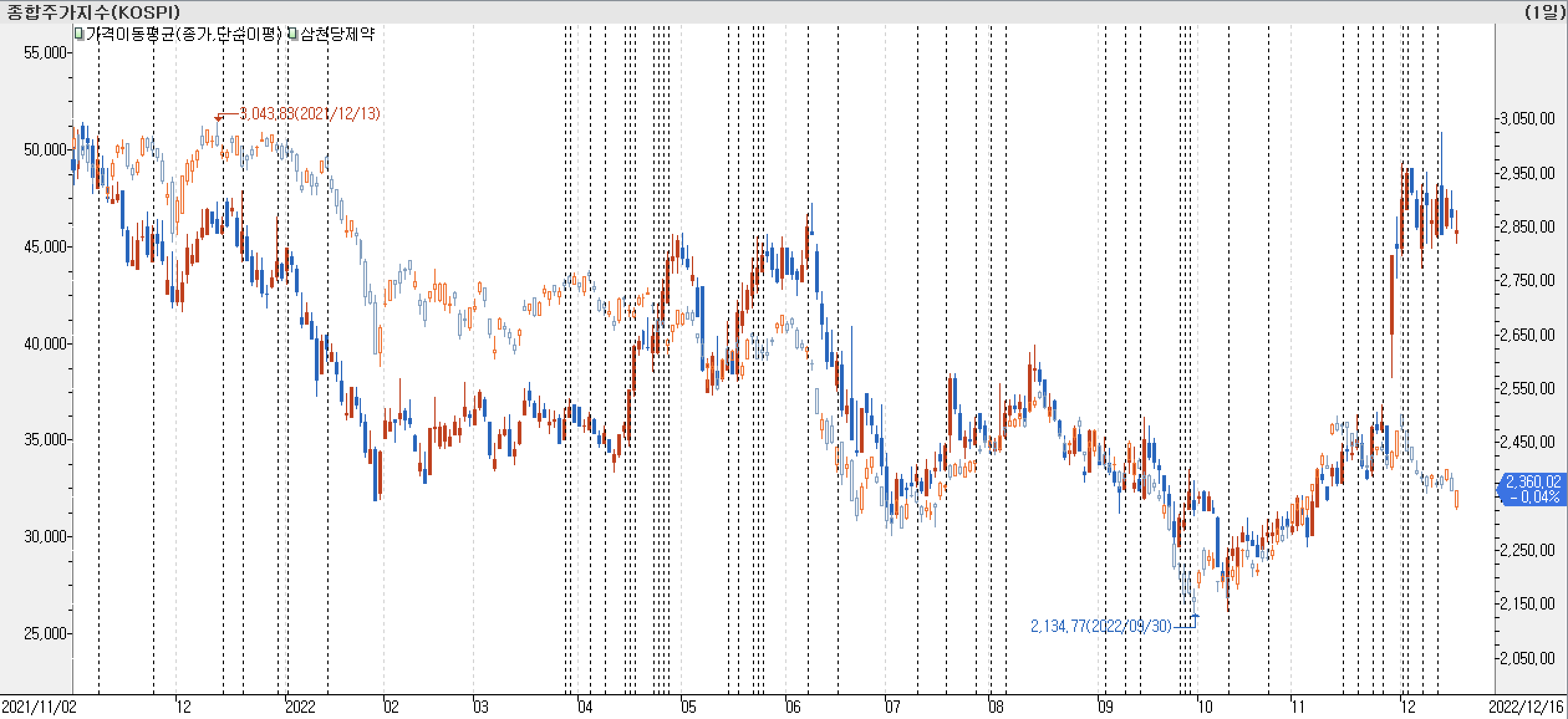Click the blue 2,134.77 low annotation
Viewport: 1568px width, 719px height.
click(1101, 626)
